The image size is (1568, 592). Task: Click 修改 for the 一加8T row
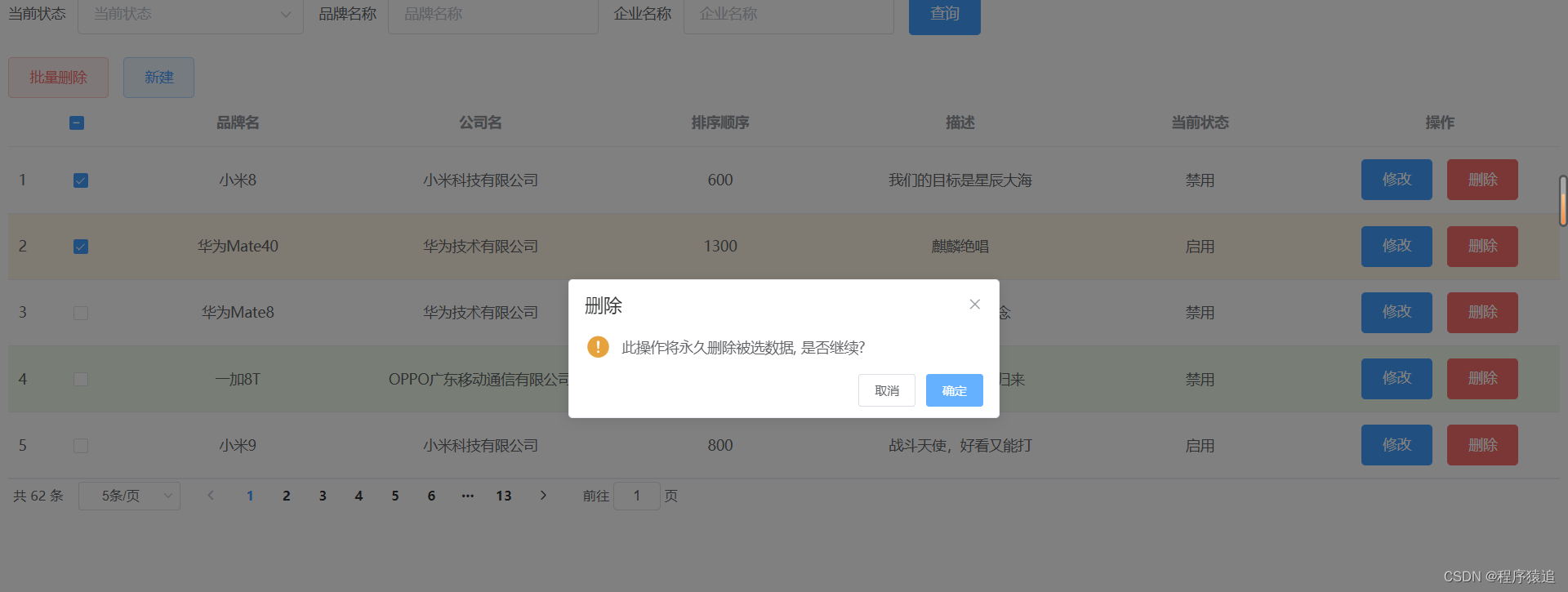(x=1396, y=379)
